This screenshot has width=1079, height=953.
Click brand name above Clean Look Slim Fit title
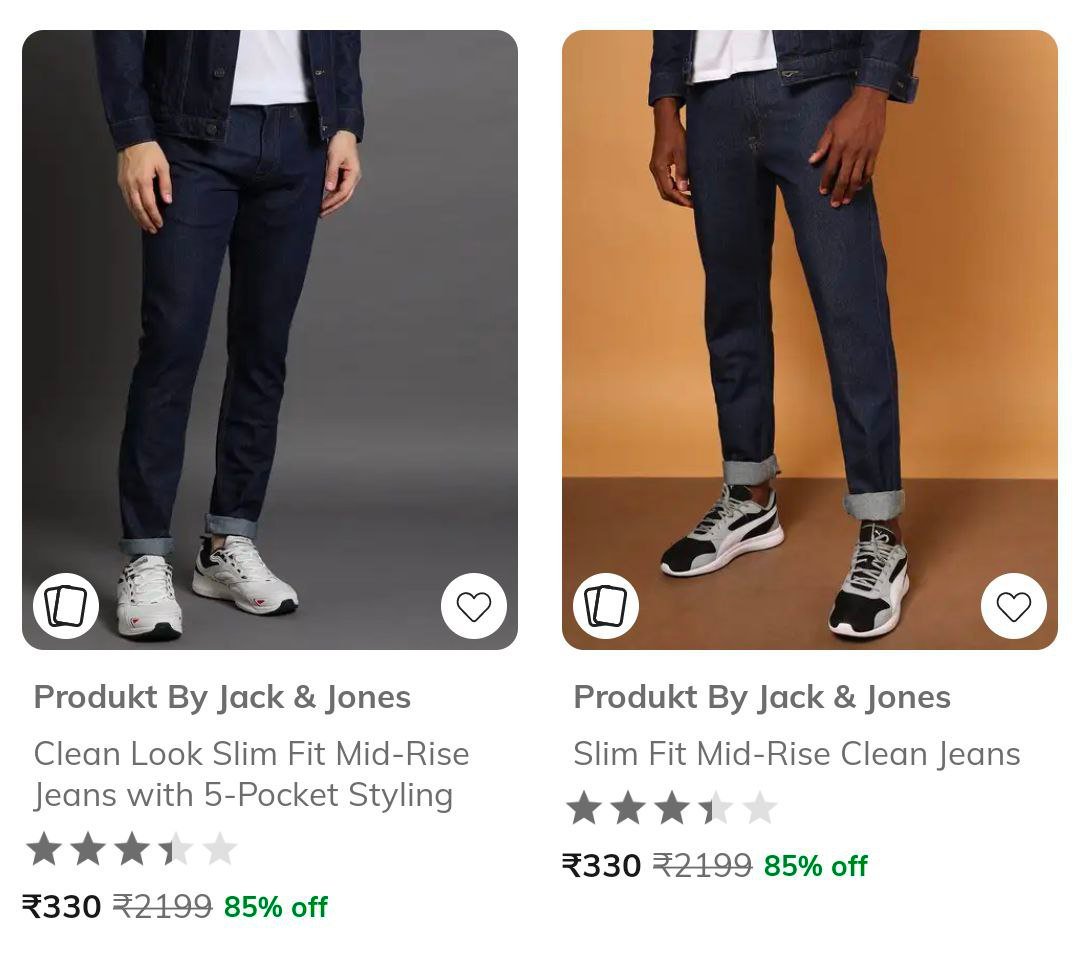point(222,697)
